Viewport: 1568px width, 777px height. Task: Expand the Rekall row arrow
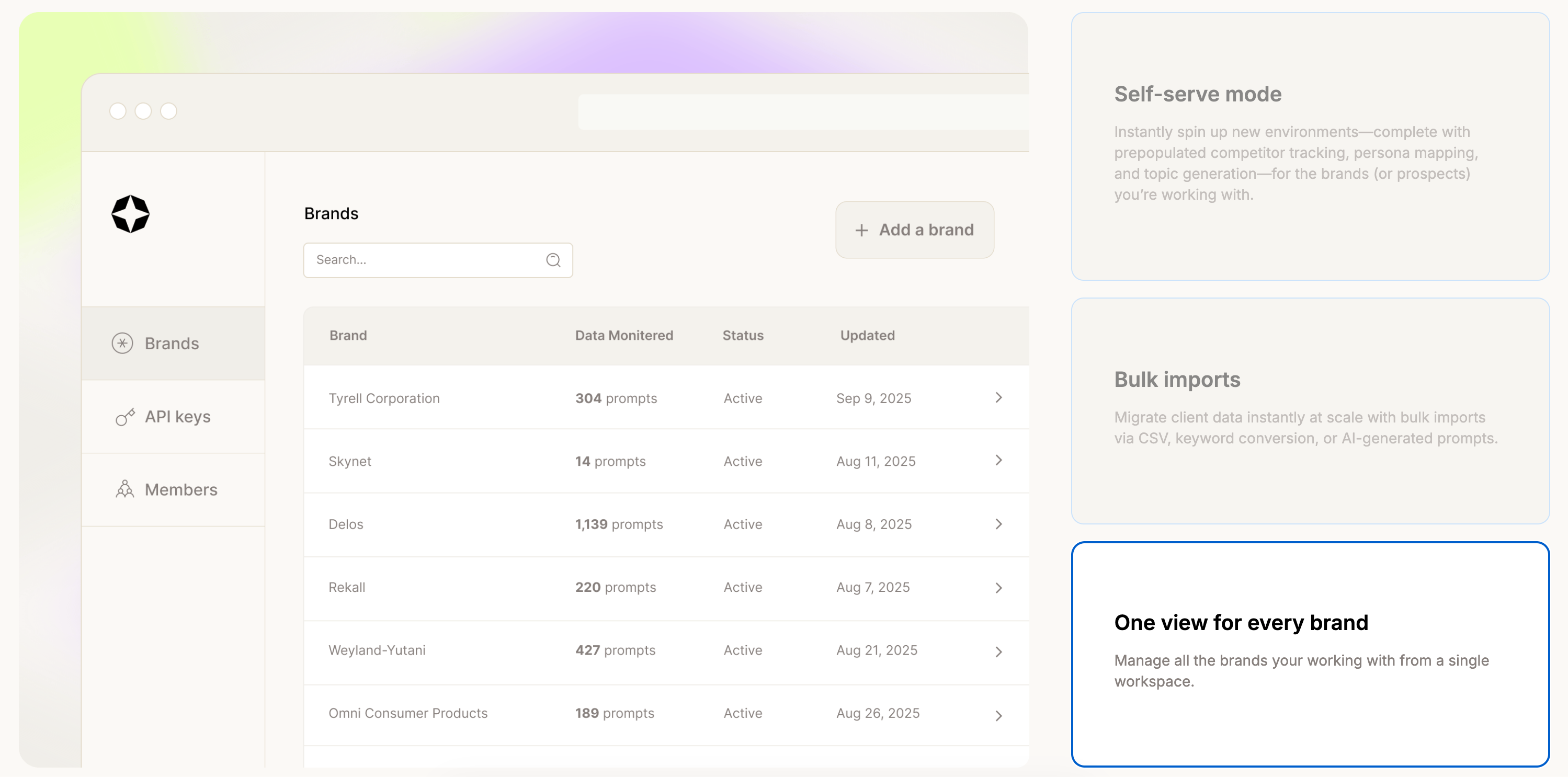point(998,588)
